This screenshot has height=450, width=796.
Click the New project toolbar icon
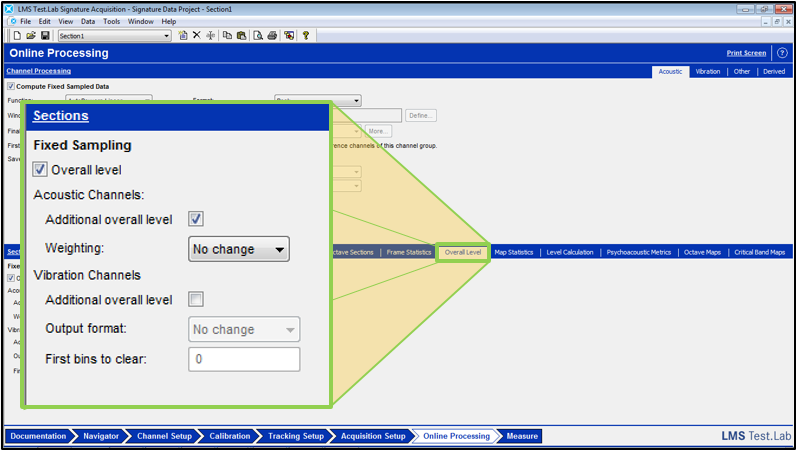pyautogui.click(x=17, y=35)
